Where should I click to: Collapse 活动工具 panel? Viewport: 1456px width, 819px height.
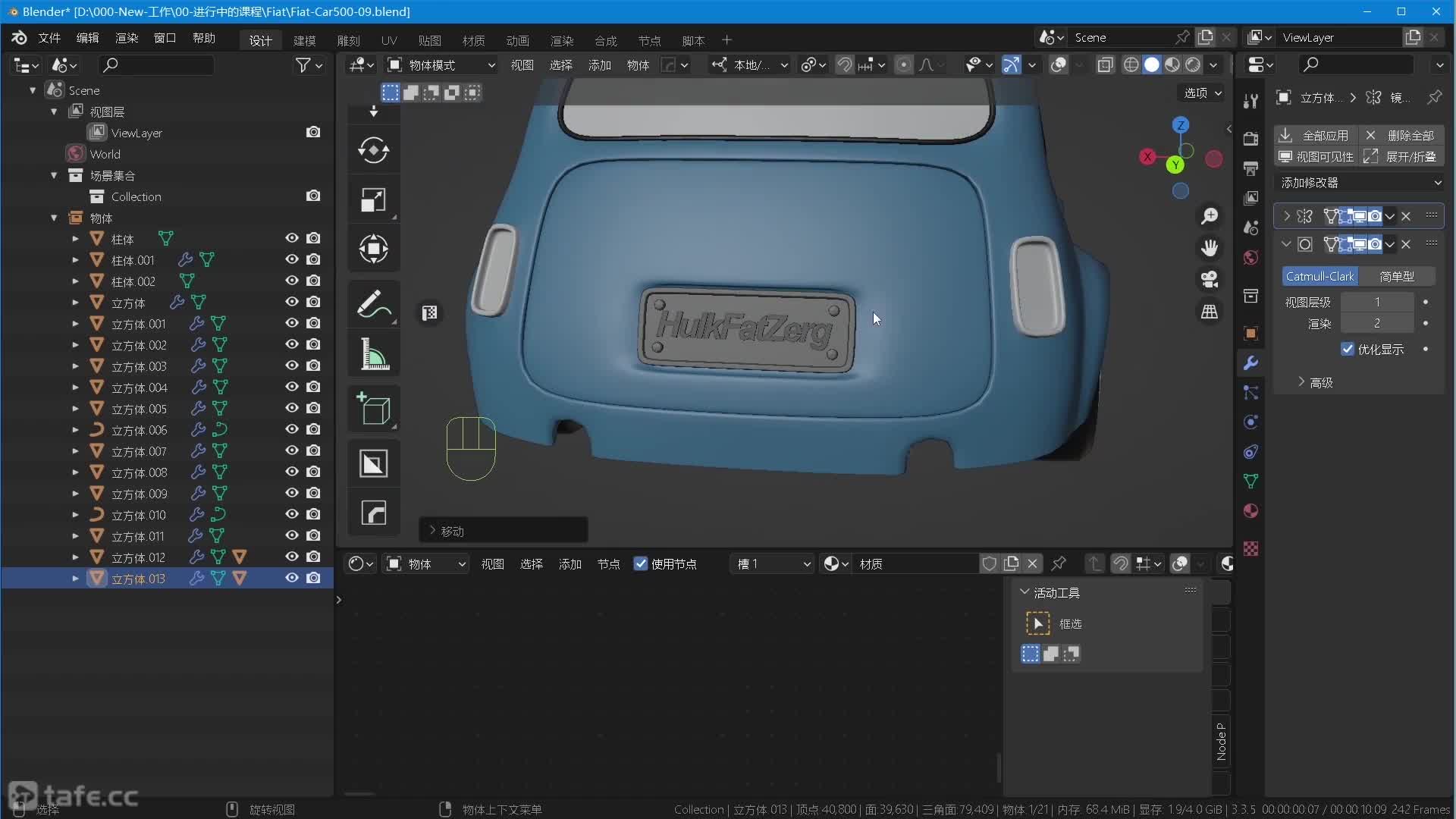[x=1025, y=592]
